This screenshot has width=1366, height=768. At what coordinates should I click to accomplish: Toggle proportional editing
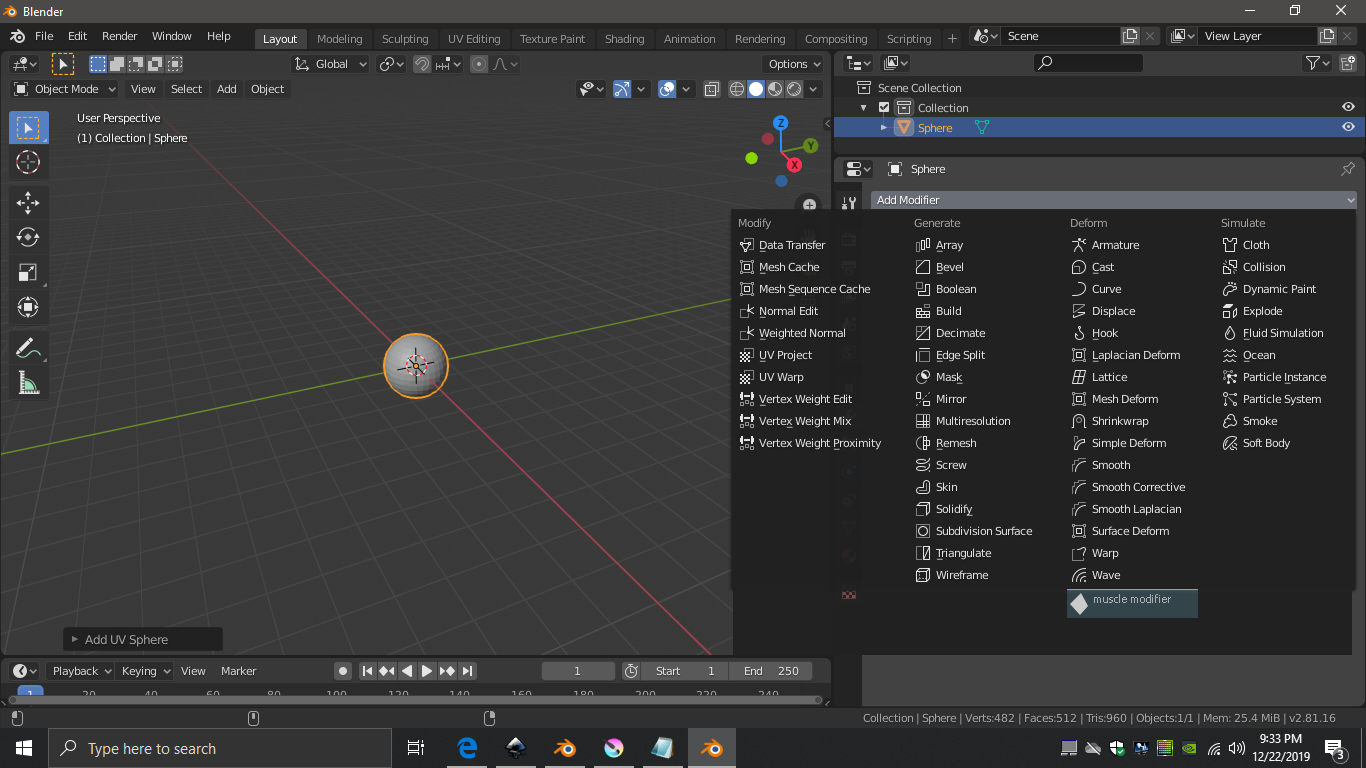tap(479, 64)
